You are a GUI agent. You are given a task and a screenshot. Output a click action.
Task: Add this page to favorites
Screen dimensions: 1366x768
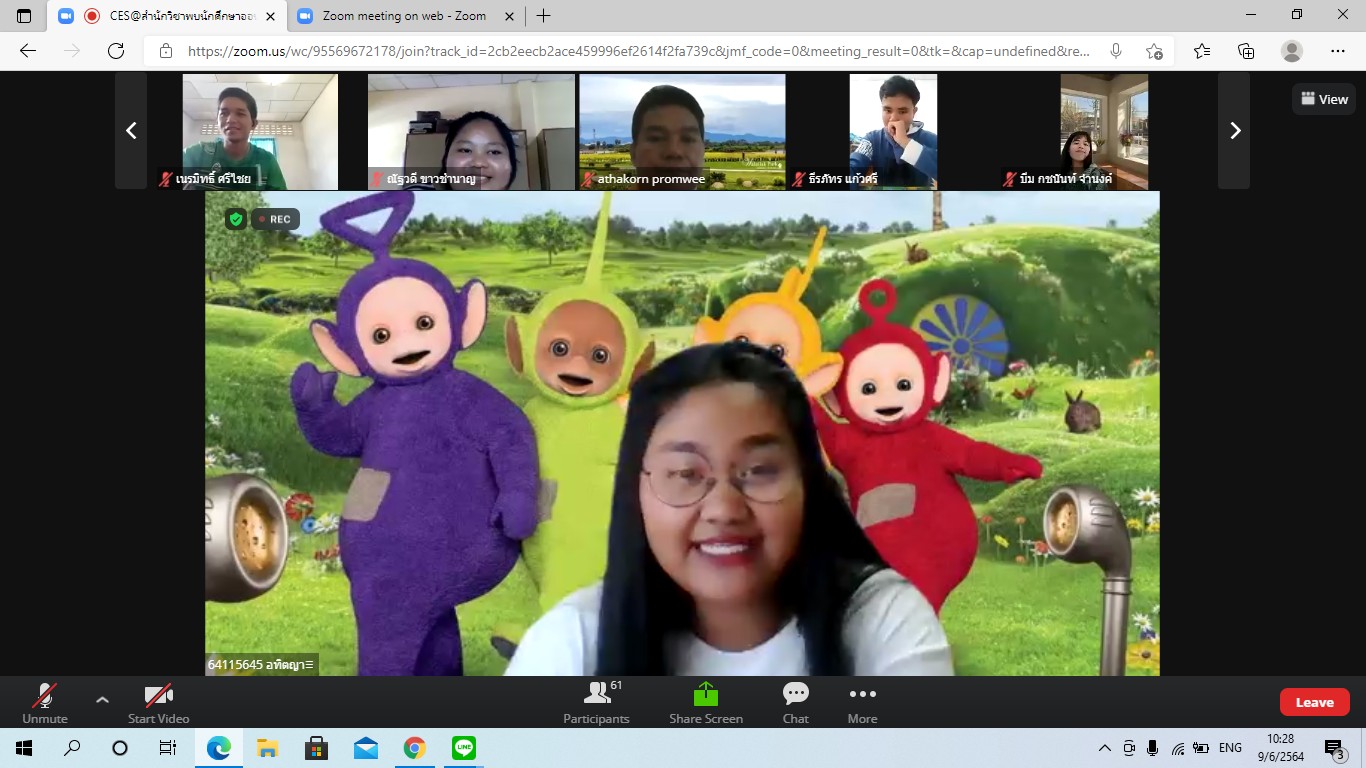click(1155, 51)
